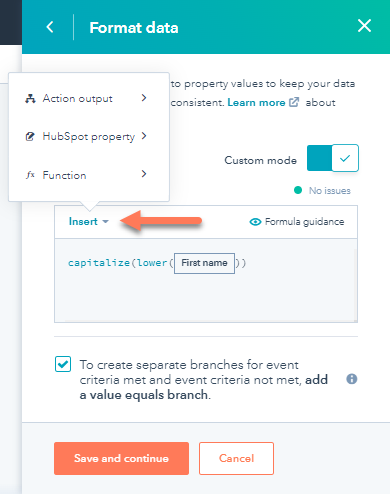The width and height of the screenshot is (390, 494).
Task: Expand the Function submenu chevron
Action: click(x=144, y=174)
